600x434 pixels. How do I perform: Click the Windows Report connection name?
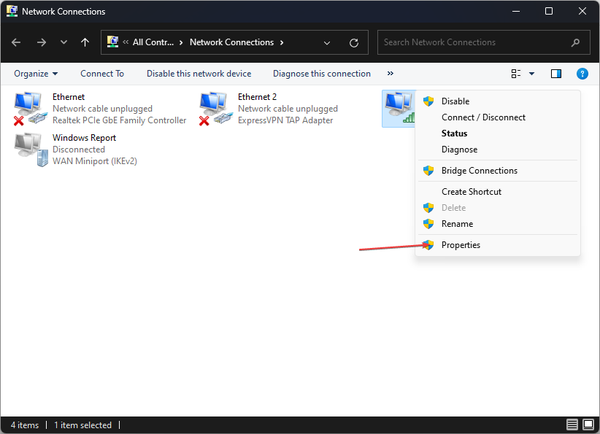click(84, 138)
